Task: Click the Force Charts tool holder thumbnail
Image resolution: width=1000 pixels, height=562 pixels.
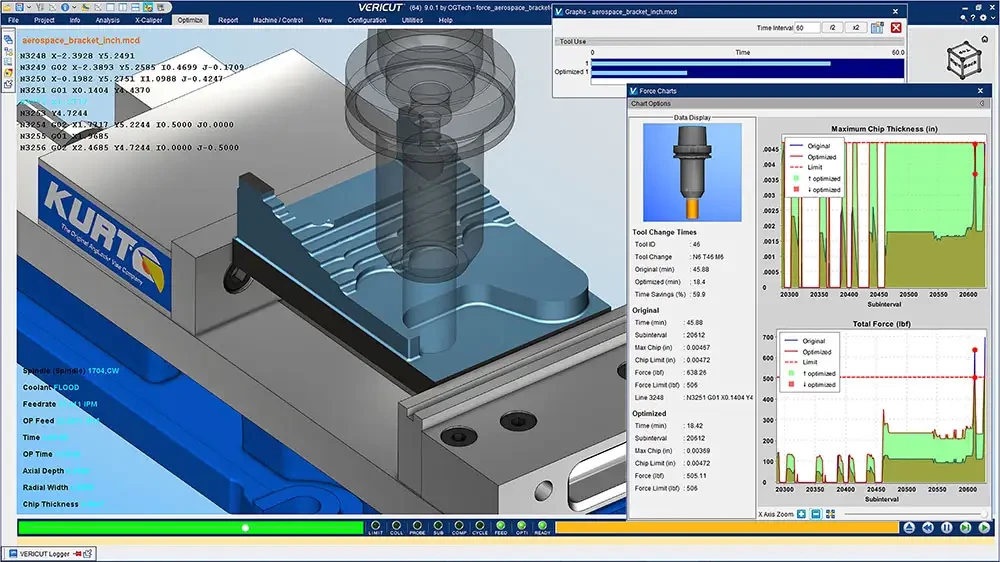Action: 692,172
